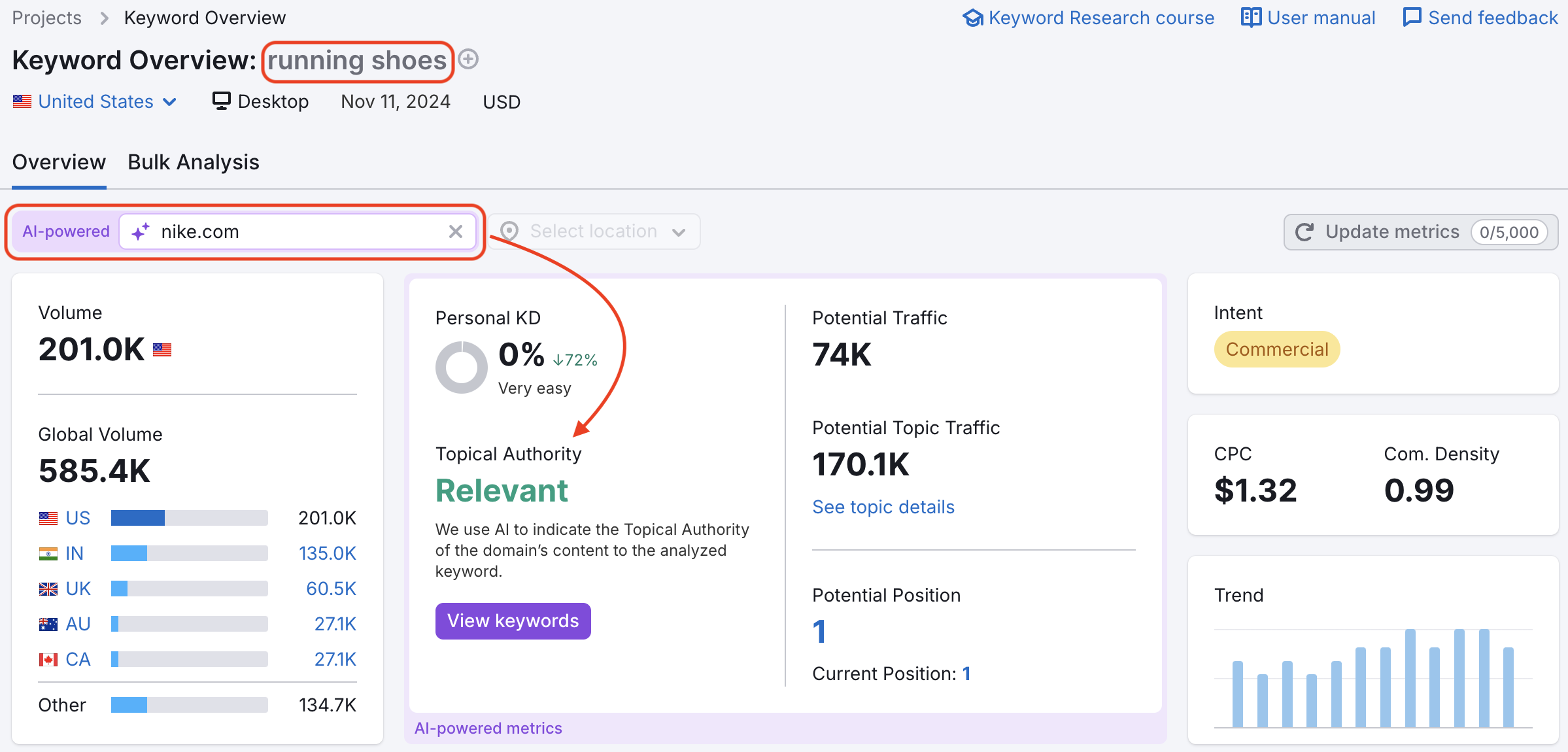Click the refresh icon on Update metrics
The width and height of the screenshot is (1568, 752).
point(1304,231)
